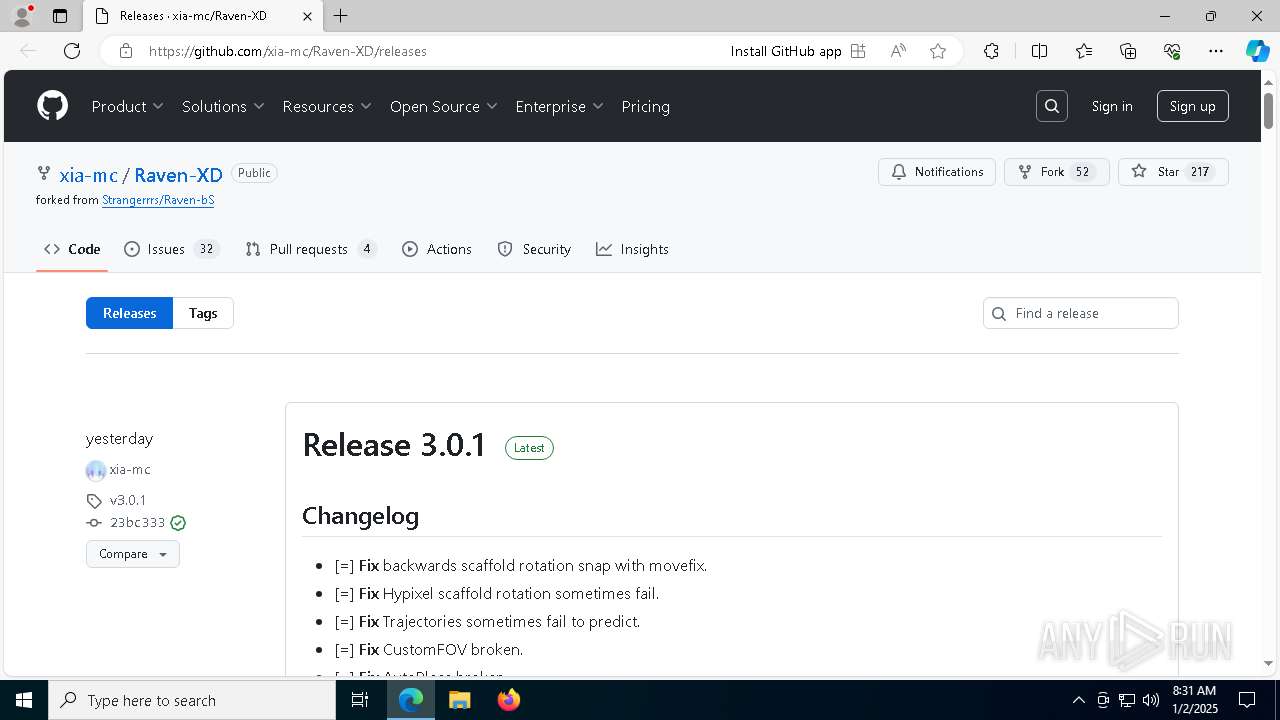This screenshot has height=720, width=1280.
Task: Open the GitHub search icon button
Action: tap(1052, 106)
